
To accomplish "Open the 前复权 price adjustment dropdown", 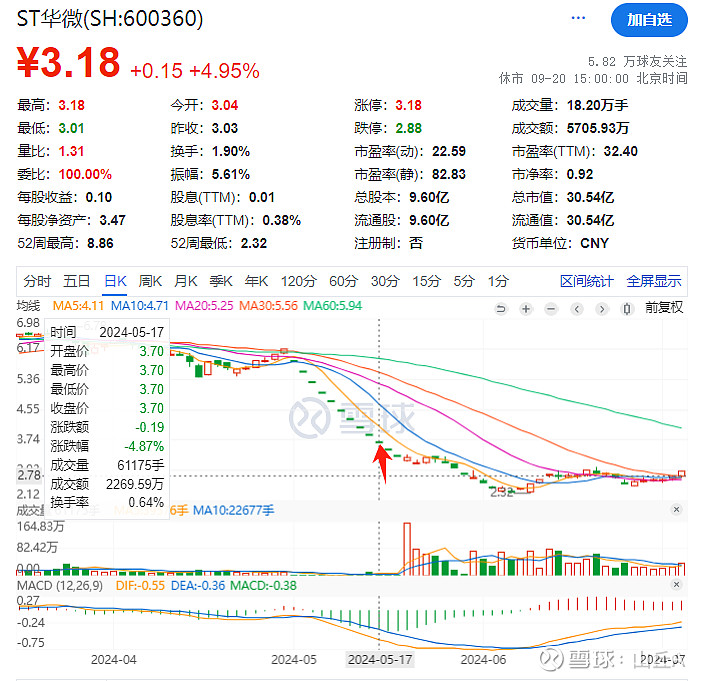I will [x=664, y=307].
